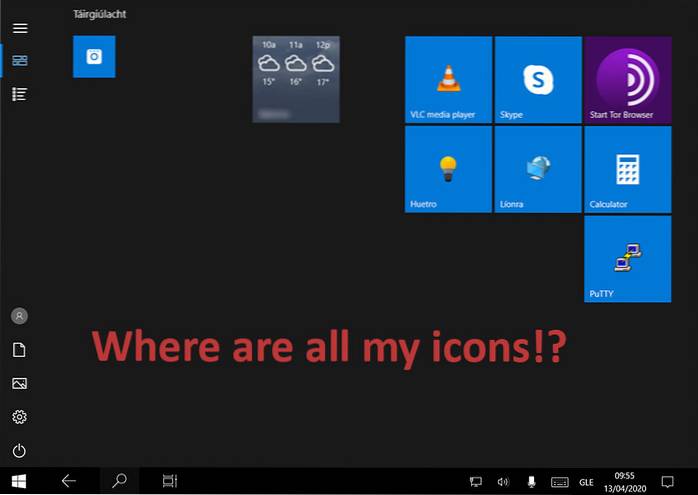Open Documents from the Start sidebar
The width and height of the screenshot is (698, 495).
(x=19, y=350)
